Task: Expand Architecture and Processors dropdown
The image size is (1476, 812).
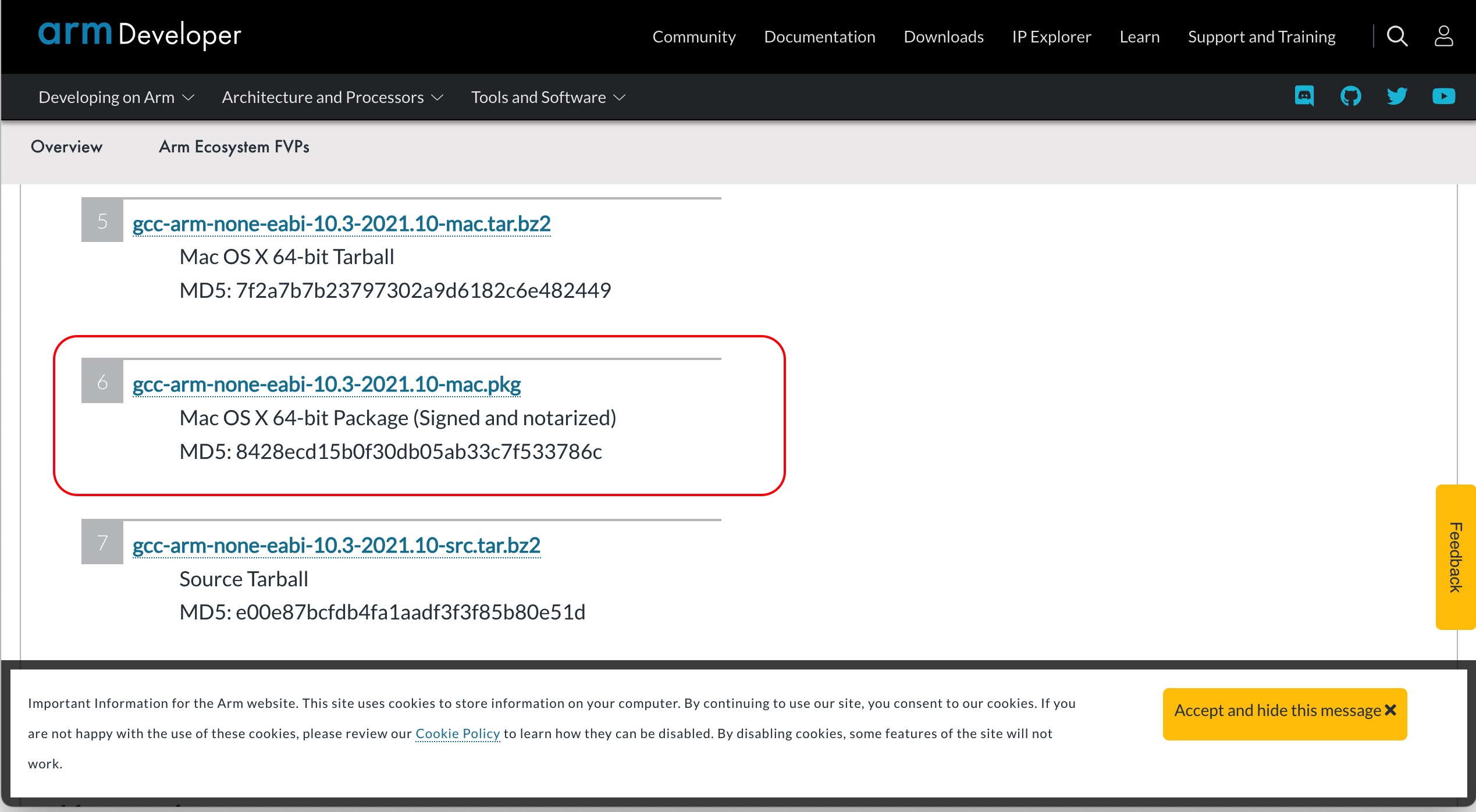Action: coord(332,97)
